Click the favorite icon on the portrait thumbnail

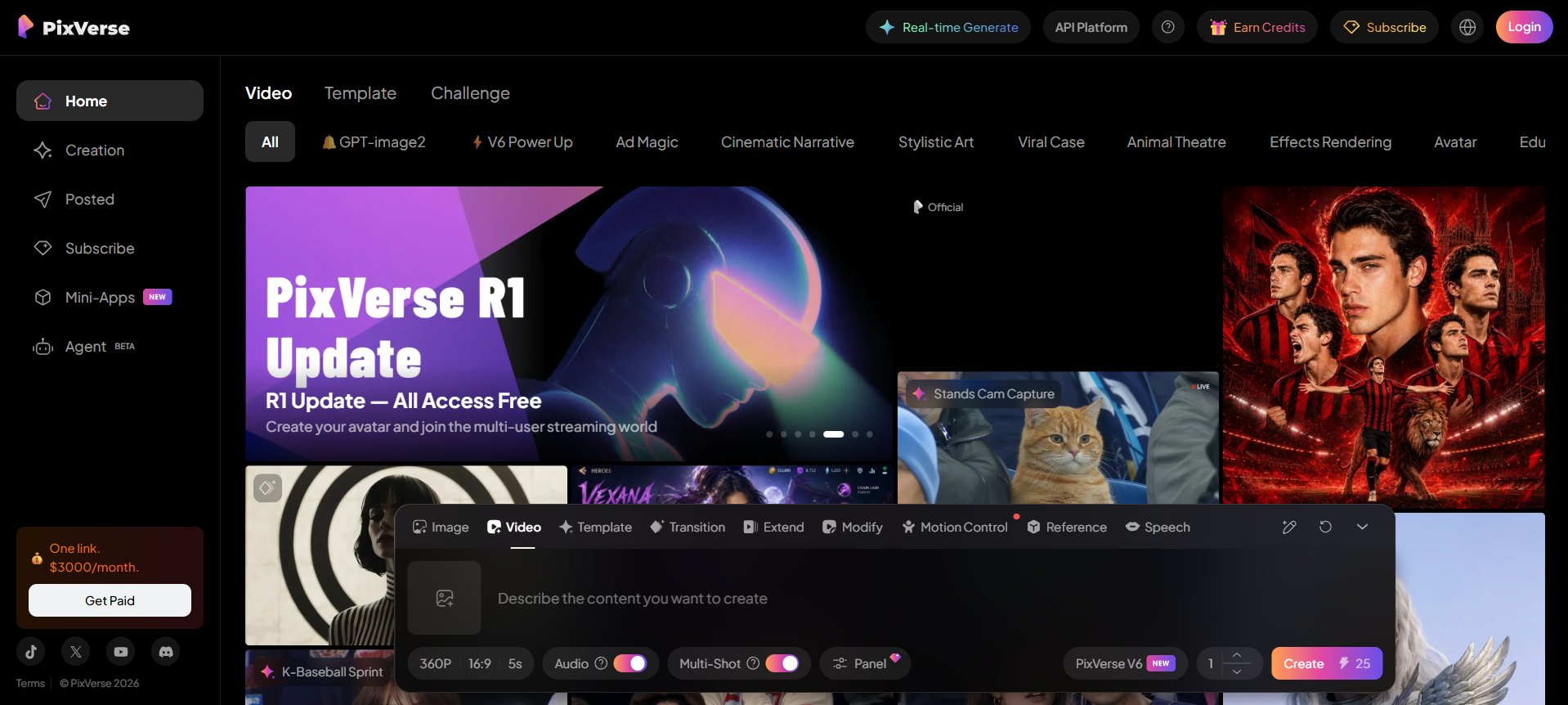[267, 488]
